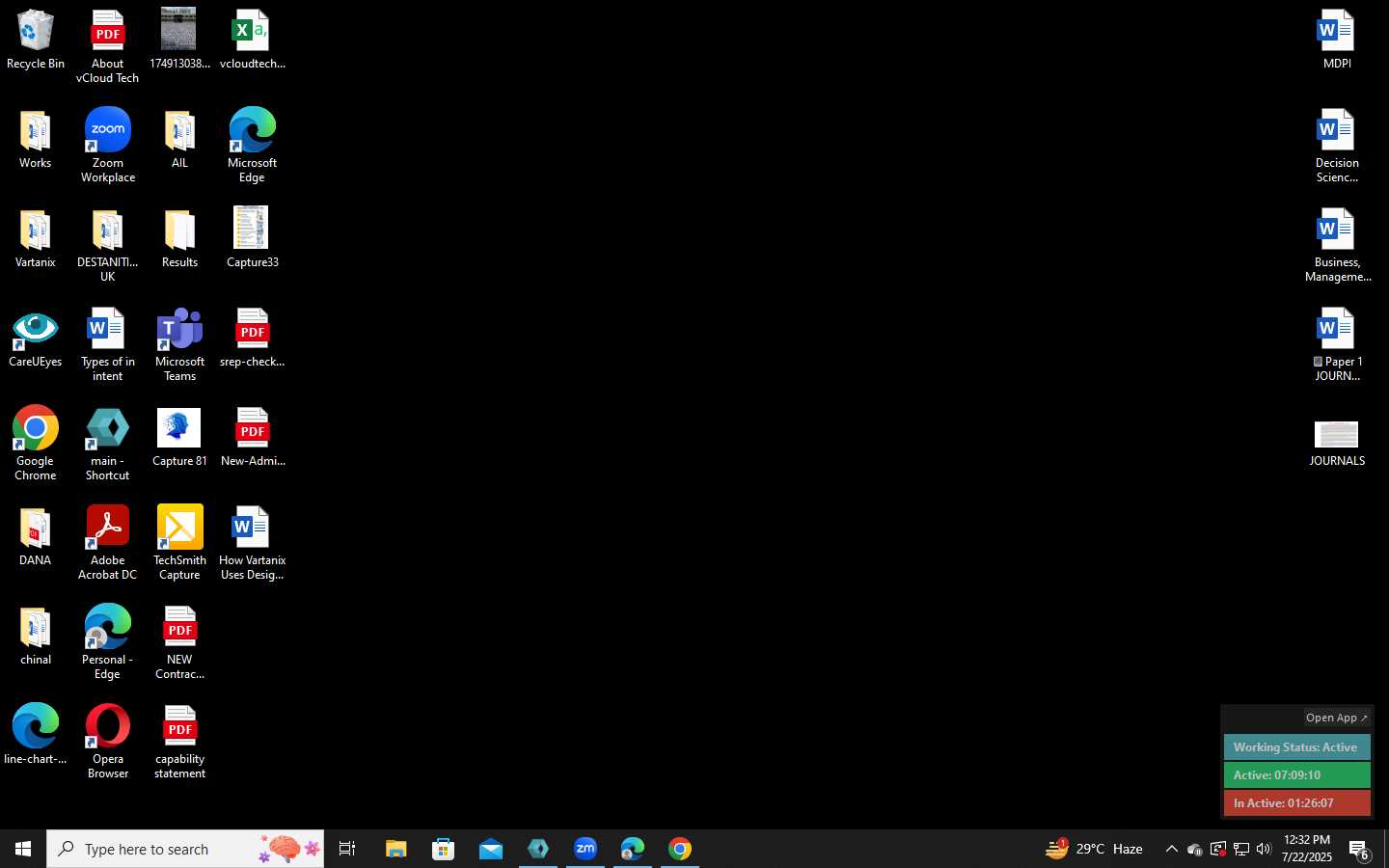Select the CareUEyes shortcut icon
Image resolution: width=1389 pixels, height=868 pixels.
(36, 339)
